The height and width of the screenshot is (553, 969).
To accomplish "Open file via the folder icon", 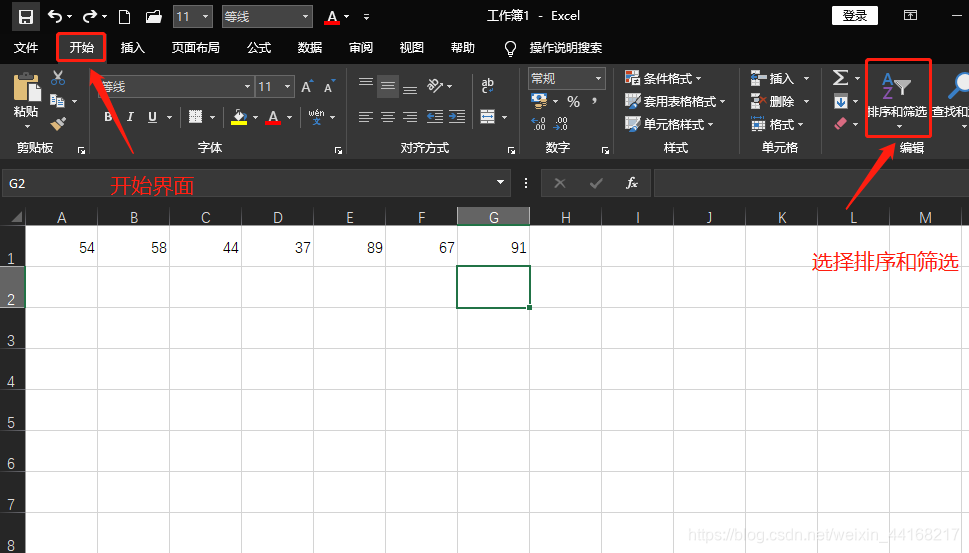I will [153, 17].
